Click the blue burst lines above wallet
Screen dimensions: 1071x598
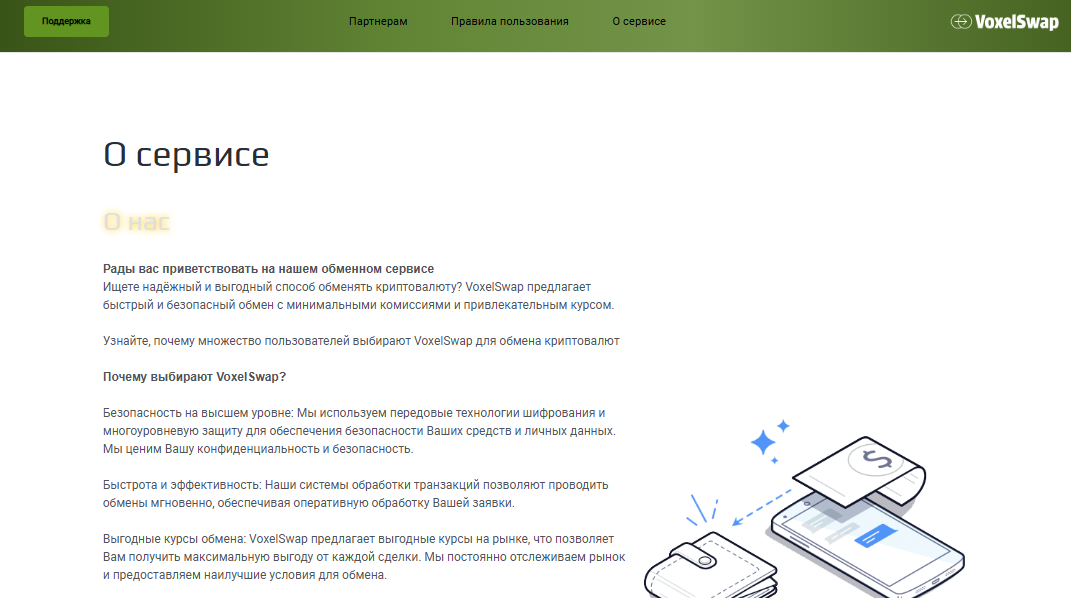coord(700,510)
